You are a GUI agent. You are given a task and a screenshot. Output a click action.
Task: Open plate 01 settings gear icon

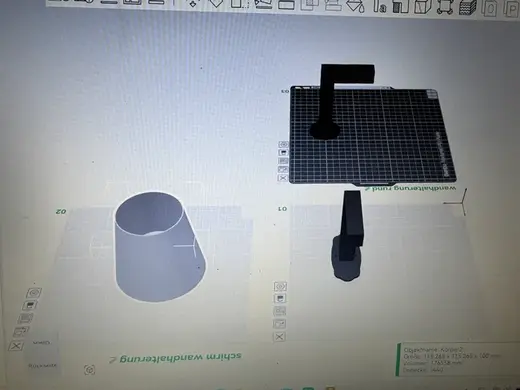tap(280, 286)
